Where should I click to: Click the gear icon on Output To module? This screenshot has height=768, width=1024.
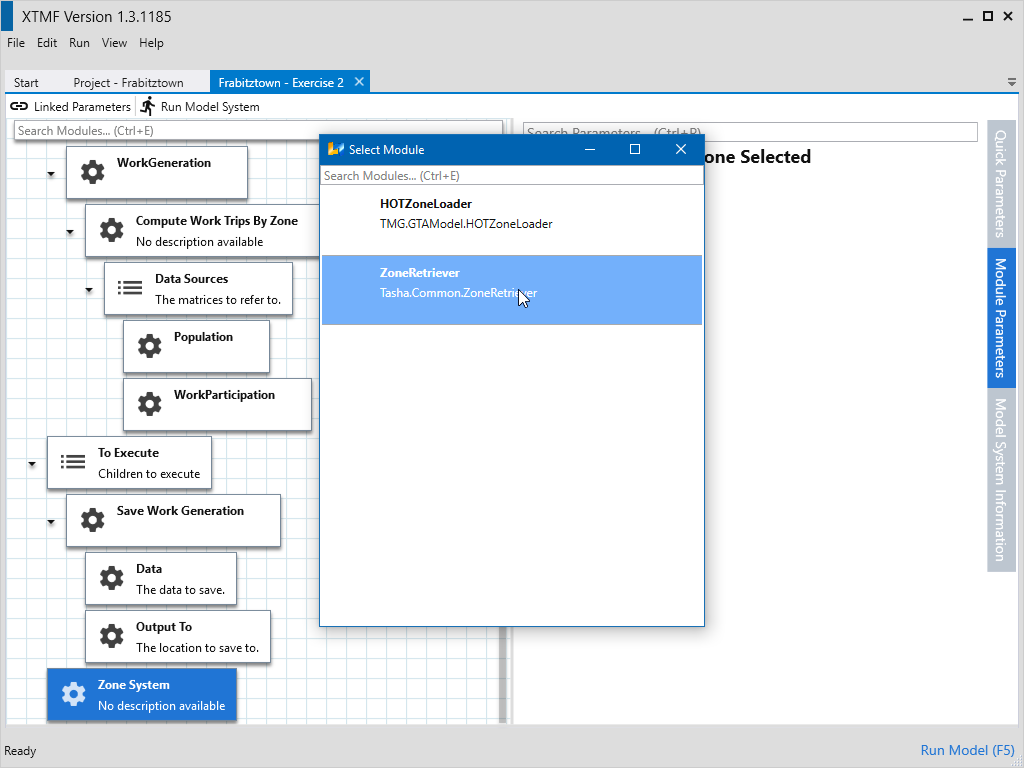111,636
